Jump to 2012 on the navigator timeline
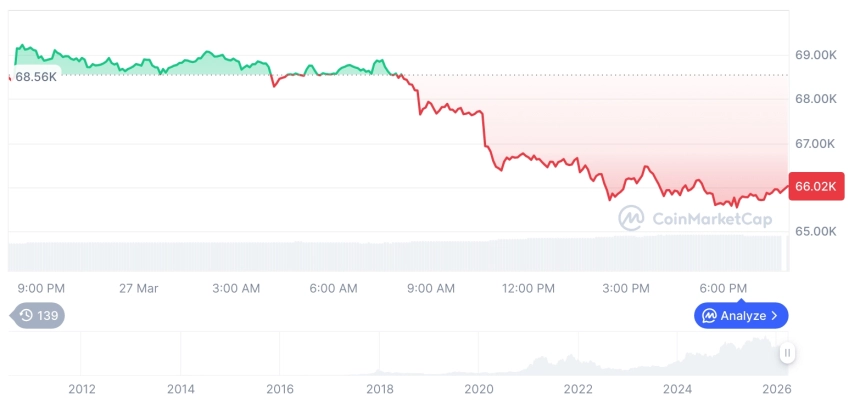Image resolution: width=860 pixels, height=401 pixels. (x=81, y=389)
